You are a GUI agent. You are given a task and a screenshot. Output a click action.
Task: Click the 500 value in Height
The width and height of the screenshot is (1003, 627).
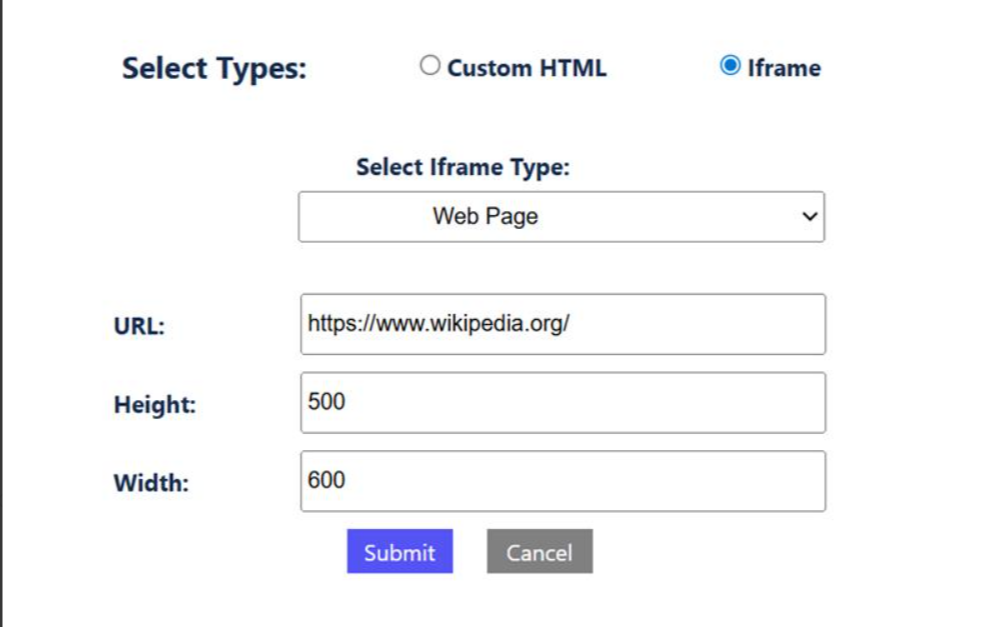(326, 402)
